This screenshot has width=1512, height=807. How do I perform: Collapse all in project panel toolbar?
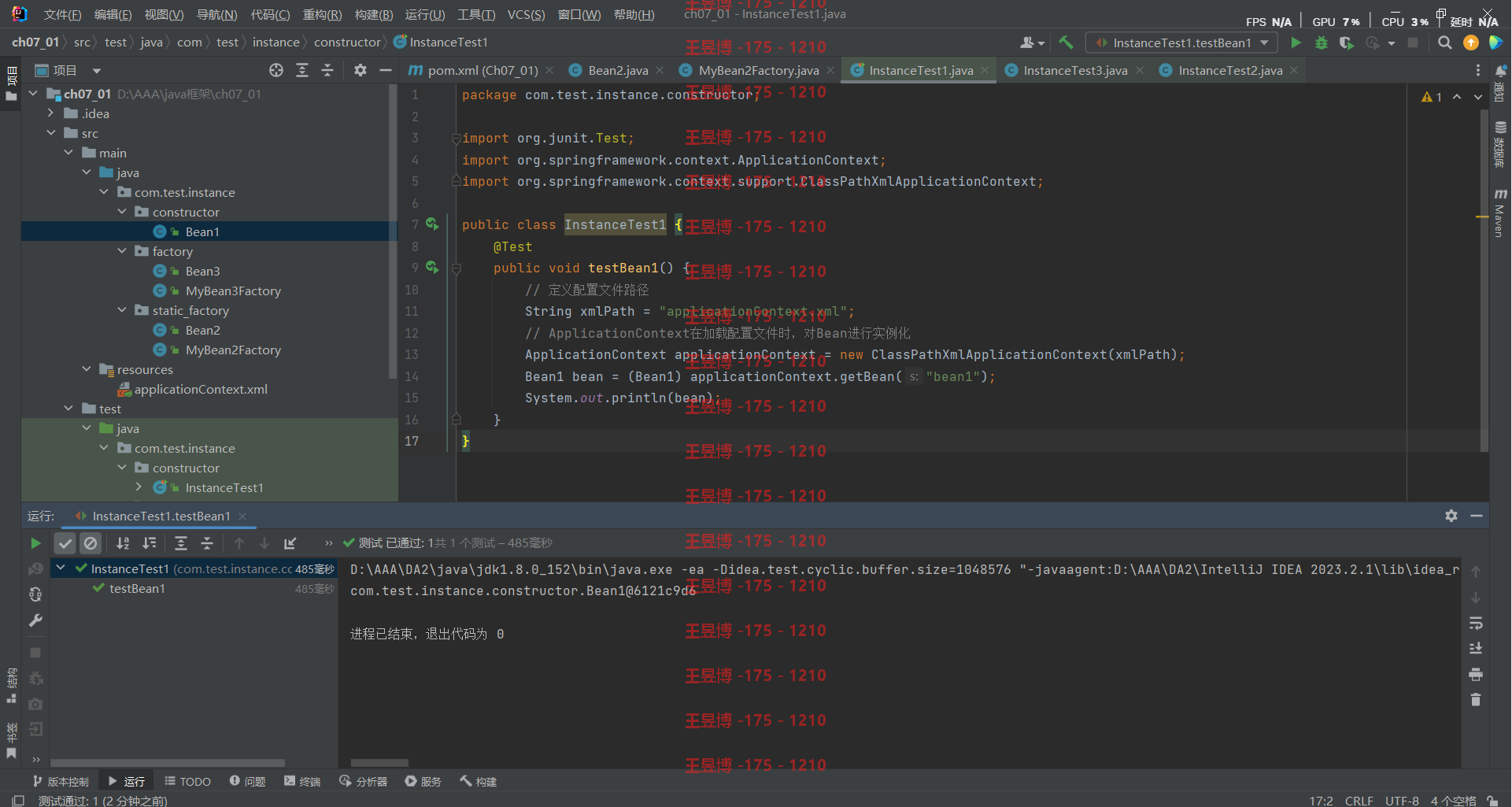327,70
